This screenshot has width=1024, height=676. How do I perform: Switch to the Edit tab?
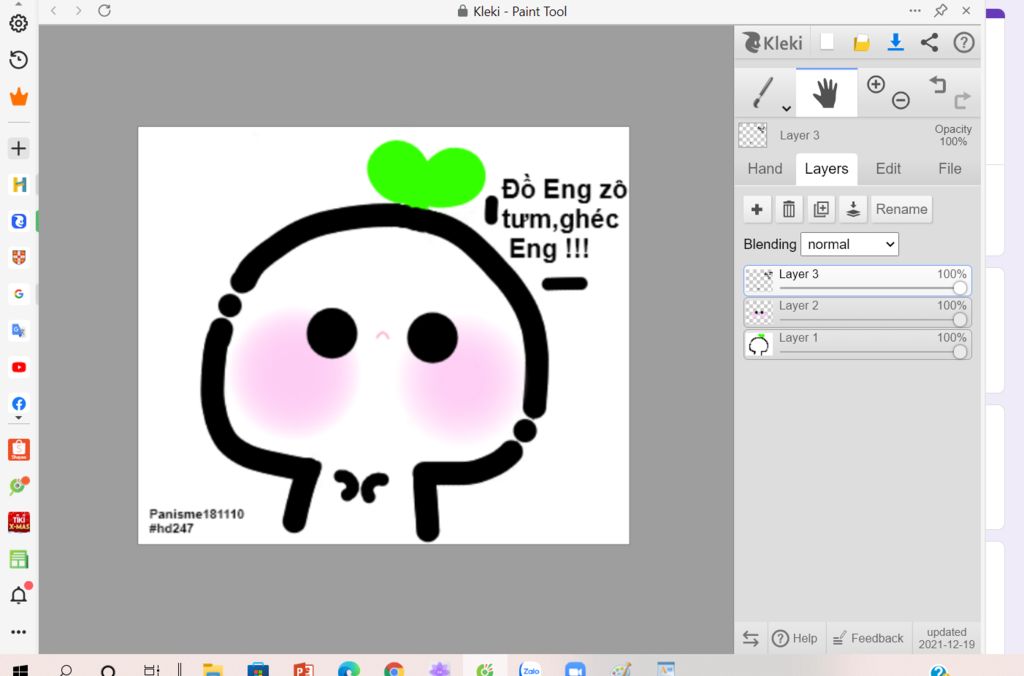pos(888,169)
